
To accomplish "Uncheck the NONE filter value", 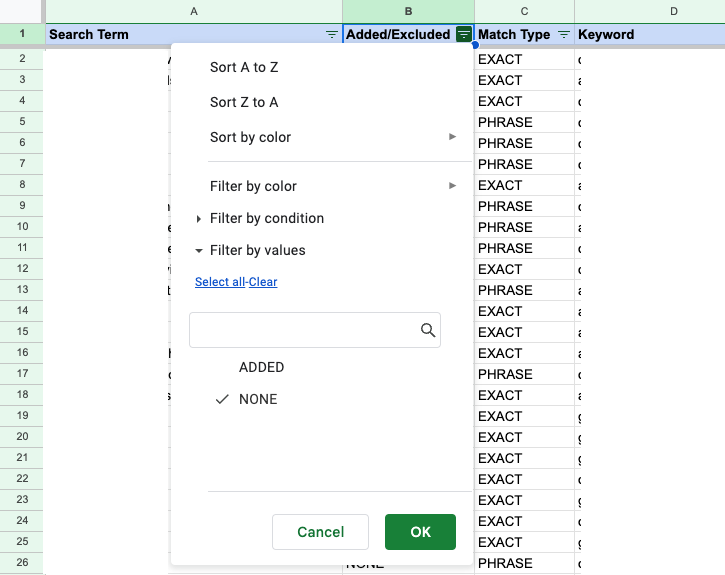I will 257,399.
